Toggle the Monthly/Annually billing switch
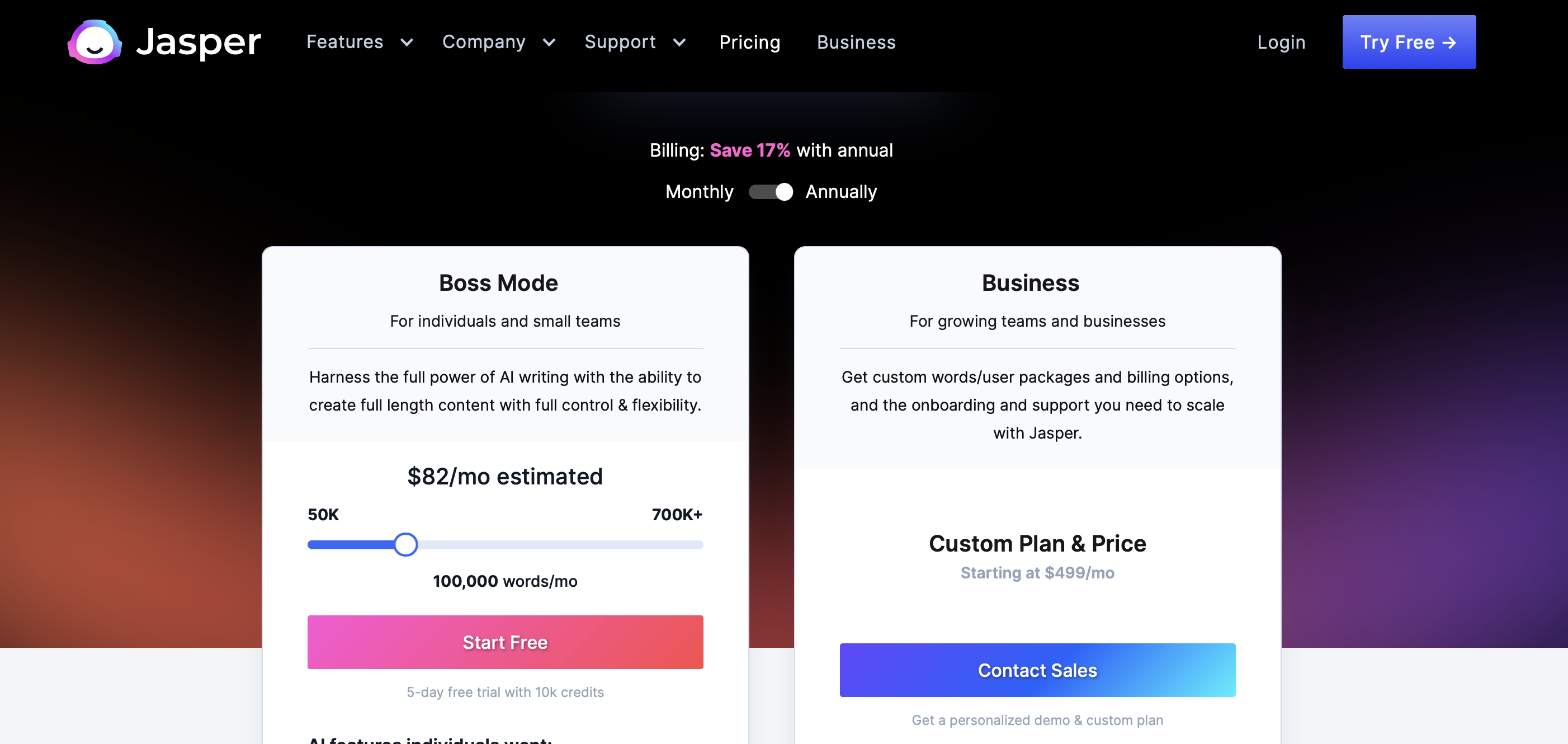This screenshot has height=744, width=1568. point(771,192)
